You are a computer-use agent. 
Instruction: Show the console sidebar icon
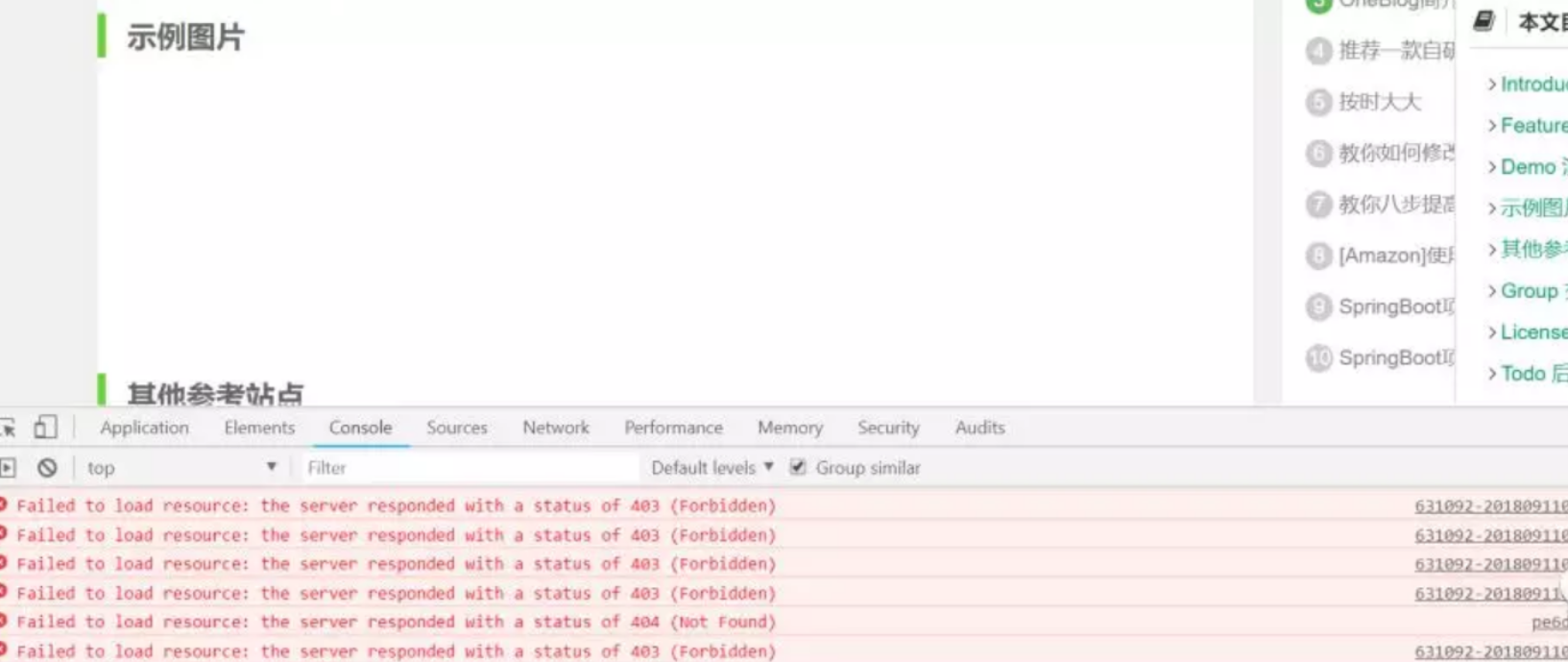click(x=9, y=468)
